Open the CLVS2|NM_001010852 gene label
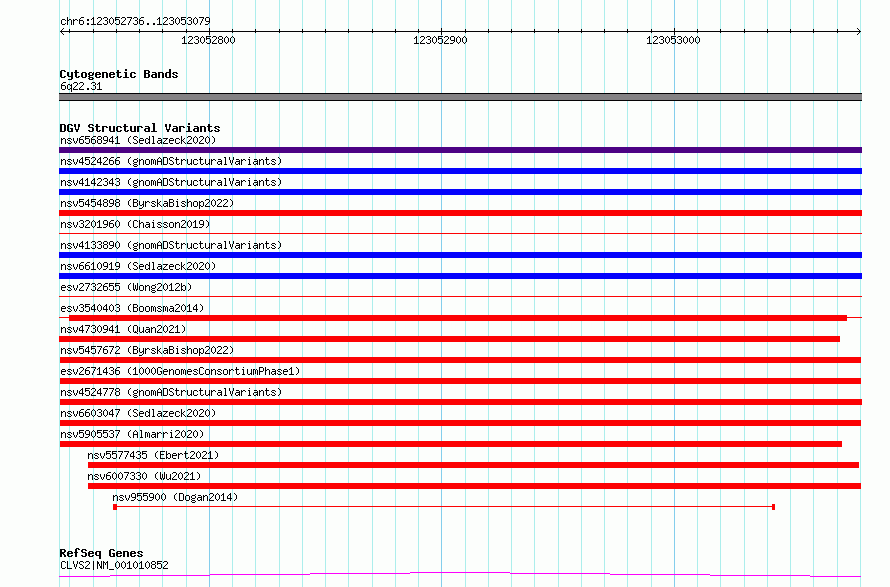Image resolution: width=890 pixels, height=587 pixels. tap(114, 565)
